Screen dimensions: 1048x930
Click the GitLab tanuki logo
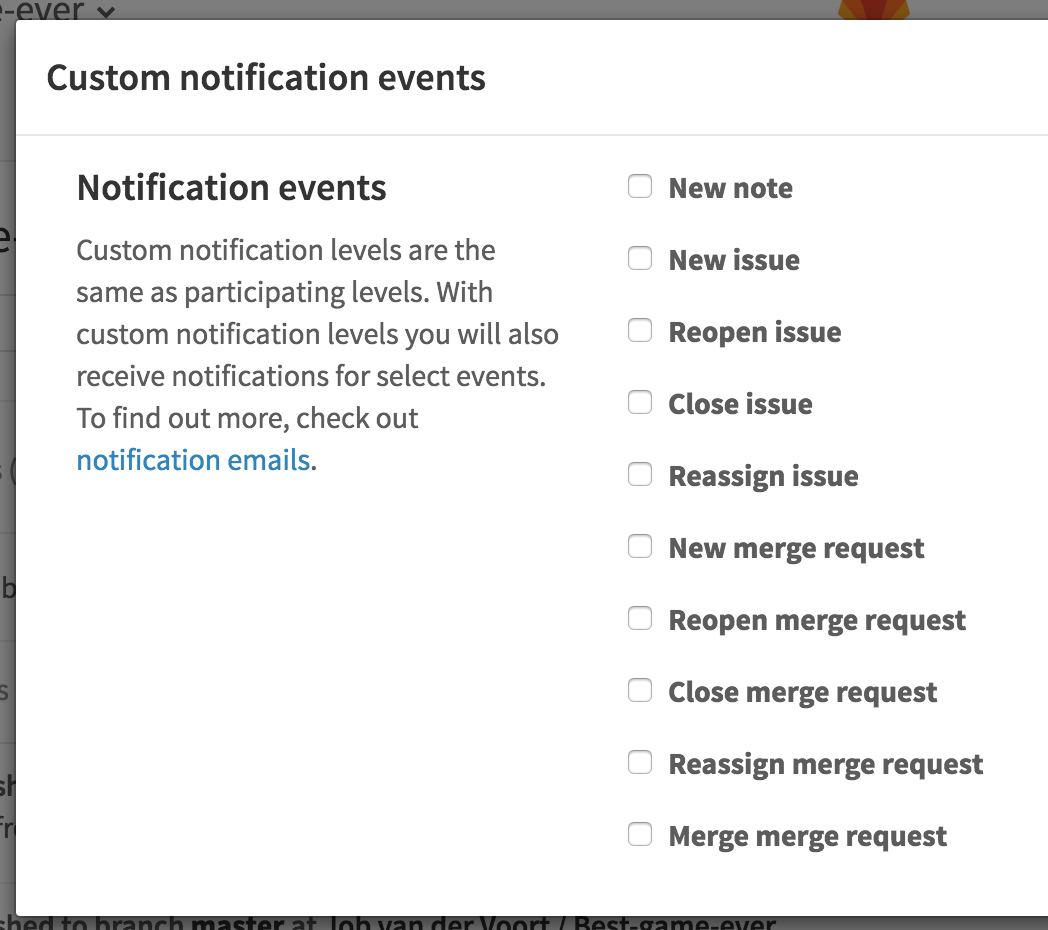[x=874, y=10]
